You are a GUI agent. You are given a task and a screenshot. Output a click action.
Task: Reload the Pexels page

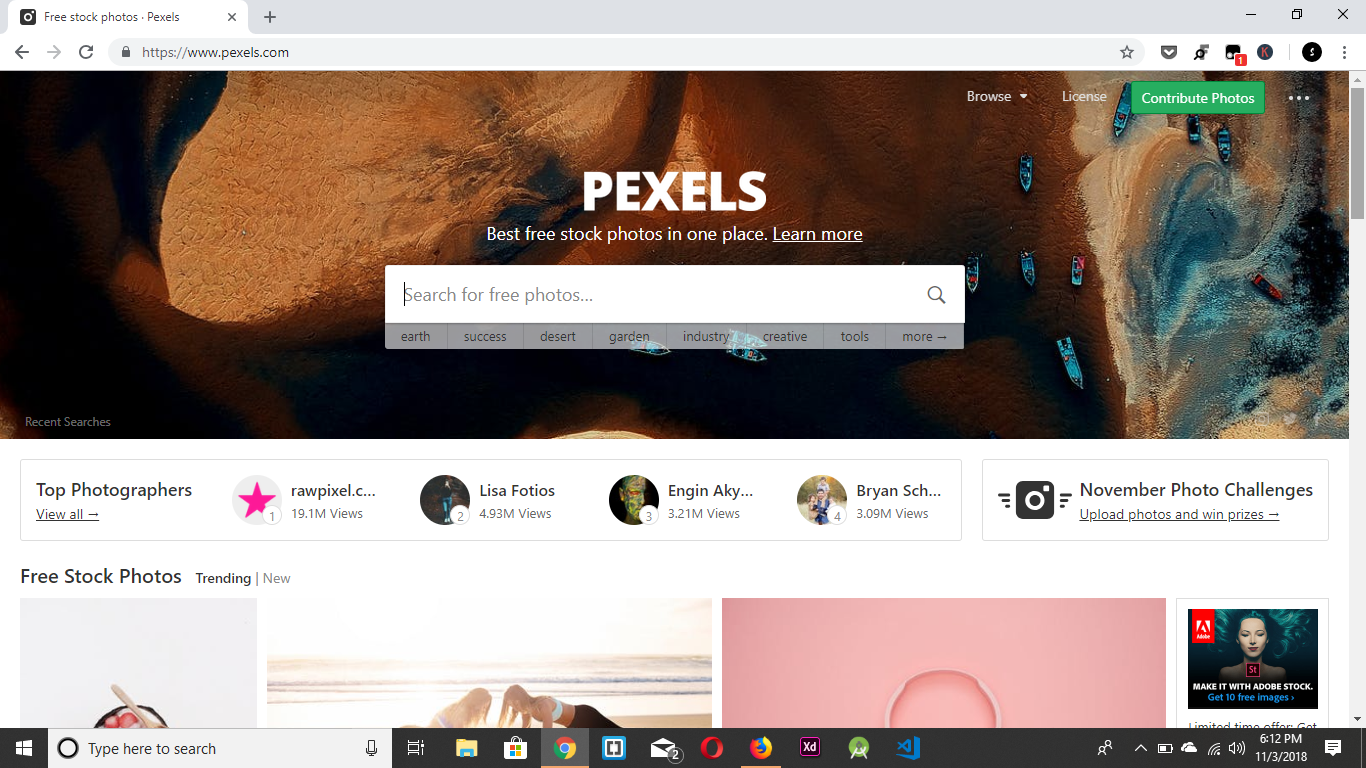[86, 52]
